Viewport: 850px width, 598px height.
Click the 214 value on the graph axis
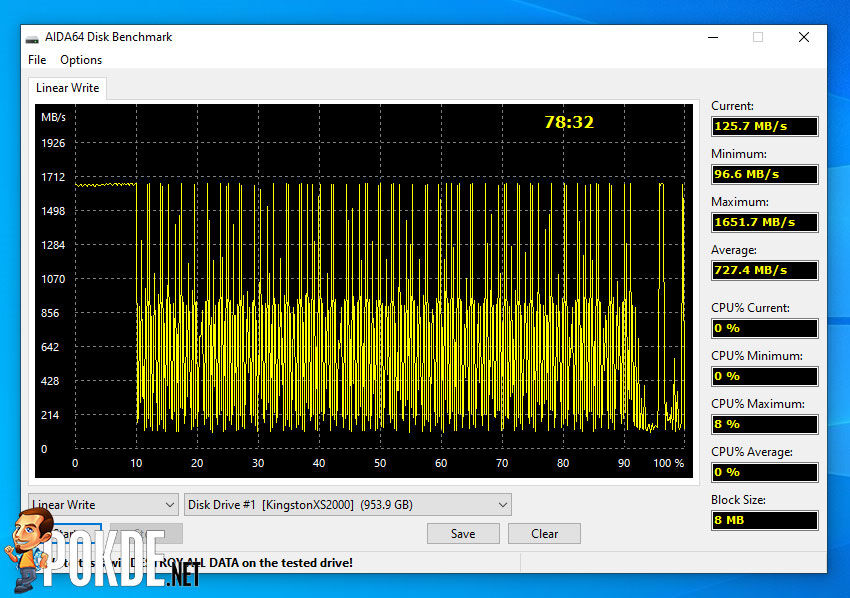click(50, 415)
